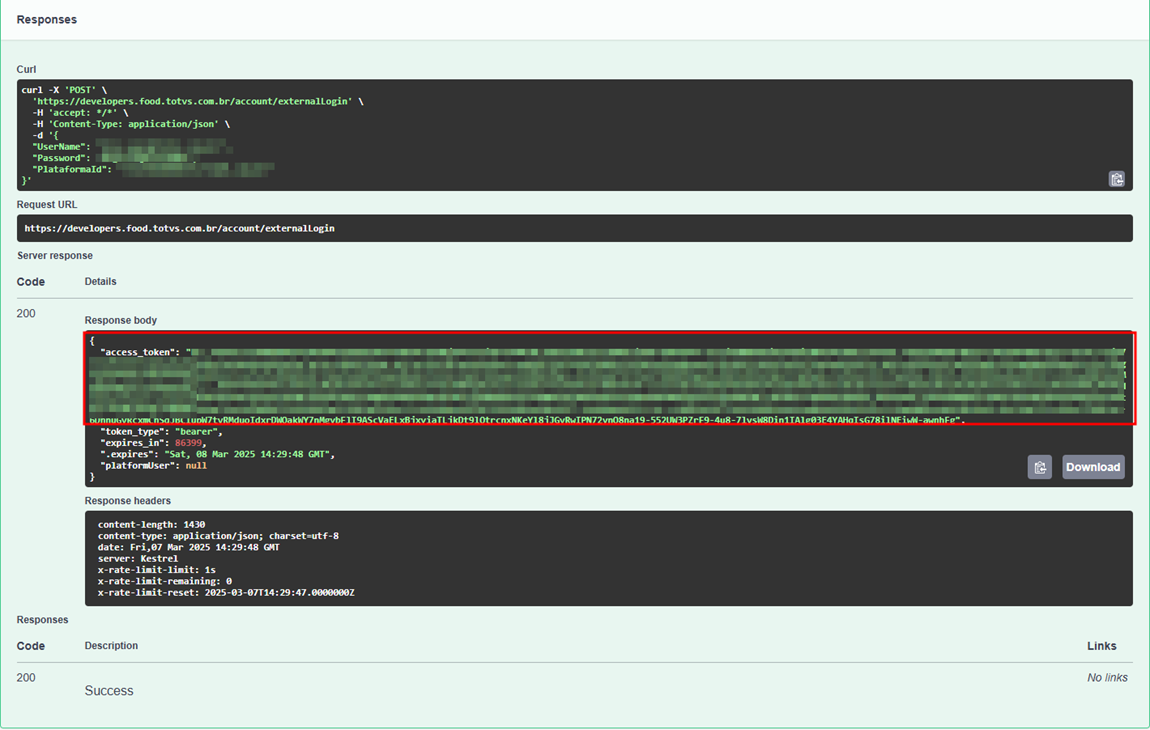Click the x-rate-limit-remaining: 0 header

(165, 582)
